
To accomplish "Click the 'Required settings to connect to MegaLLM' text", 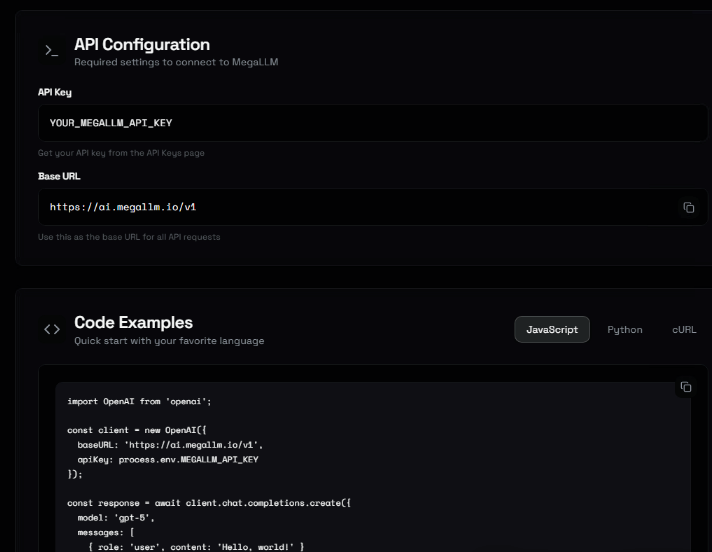I will (x=176, y=62).
